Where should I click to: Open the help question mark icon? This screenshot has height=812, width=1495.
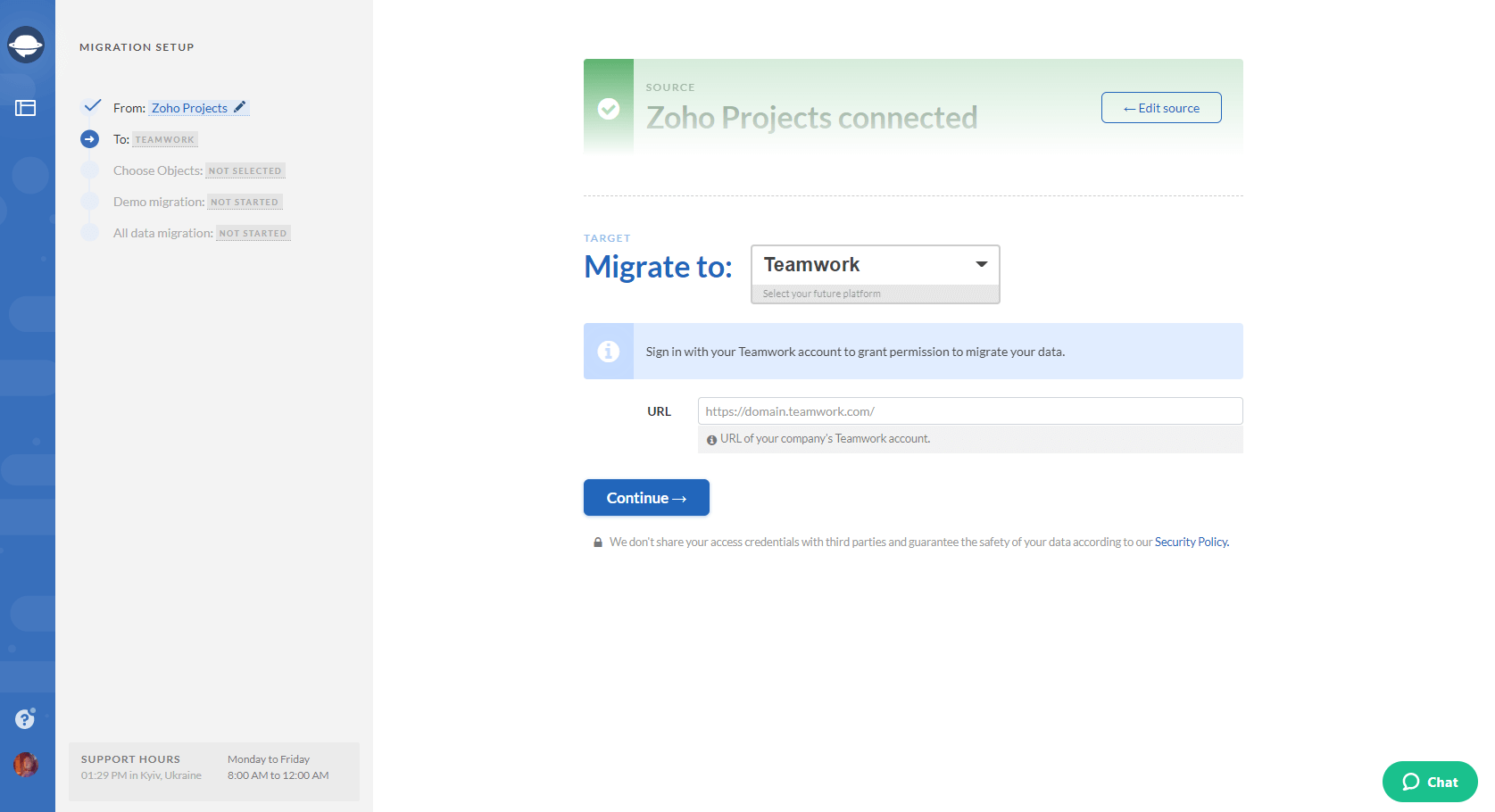(25, 719)
